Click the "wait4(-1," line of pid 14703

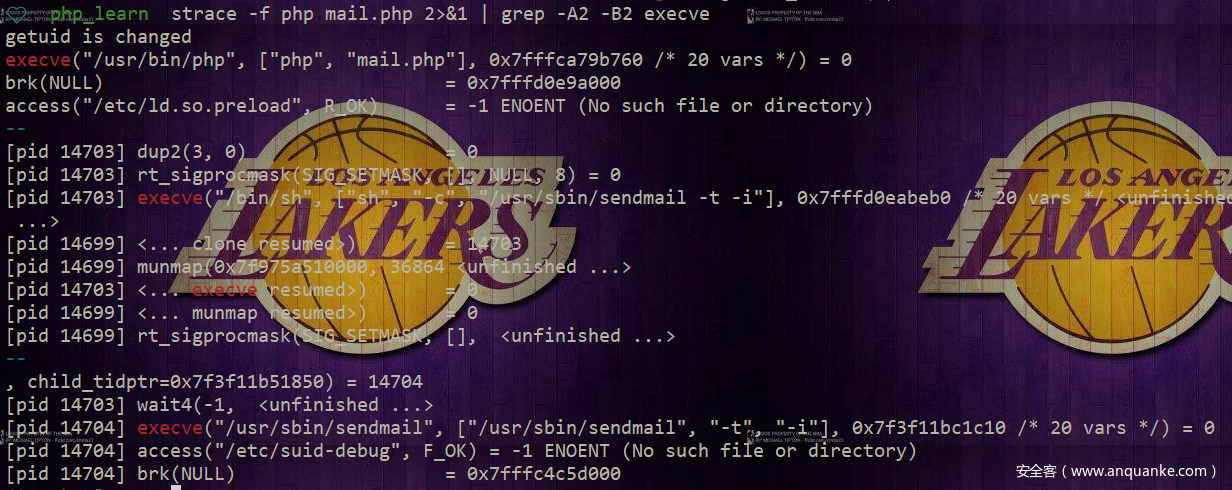tap(219, 405)
